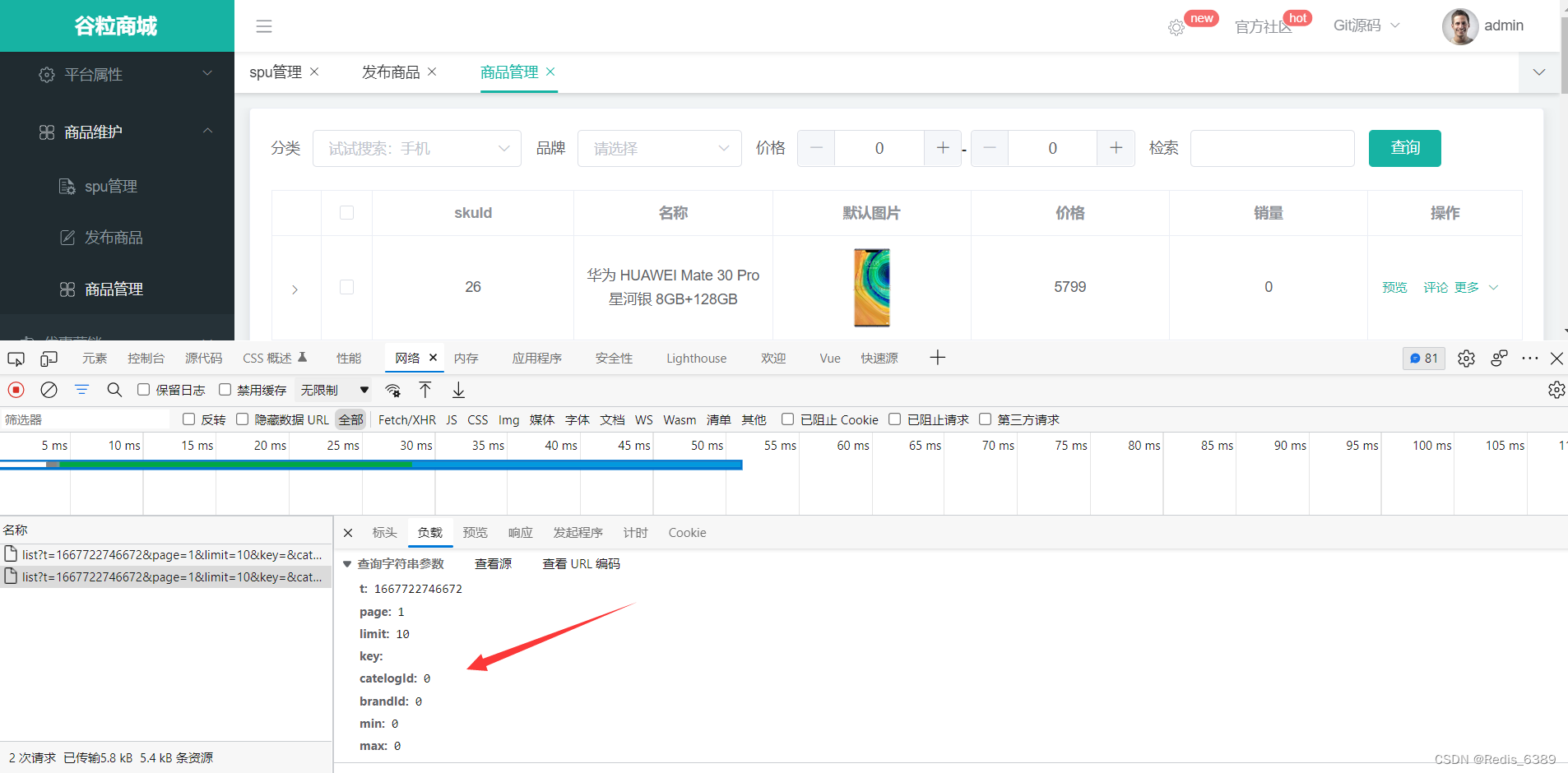Click the 检索 search input field
The width and height of the screenshot is (1568, 773).
tap(1272, 149)
